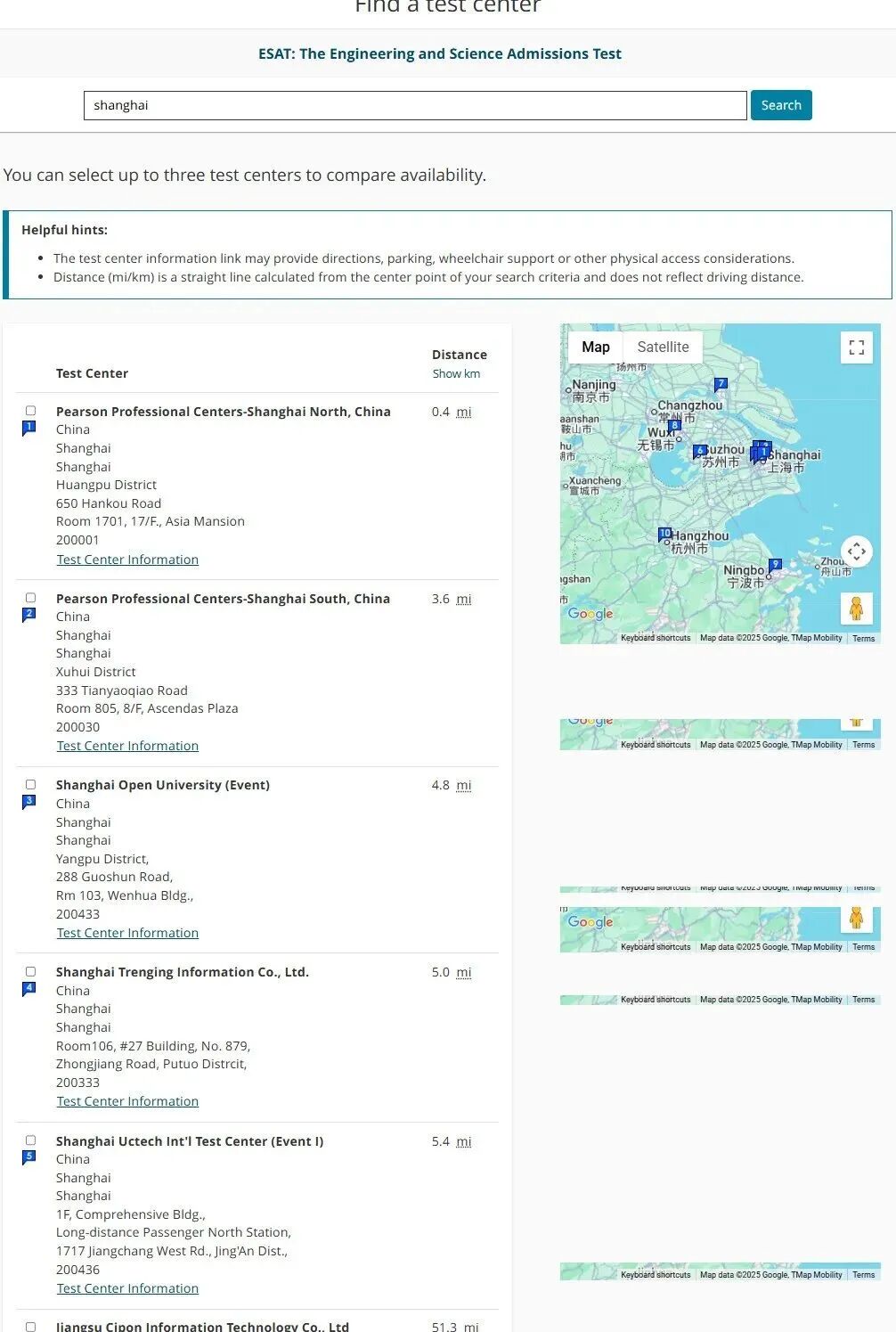Switch to the Map view tab
Image resolution: width=896 pixels, height=1332 pixels.
coord(596,347)
